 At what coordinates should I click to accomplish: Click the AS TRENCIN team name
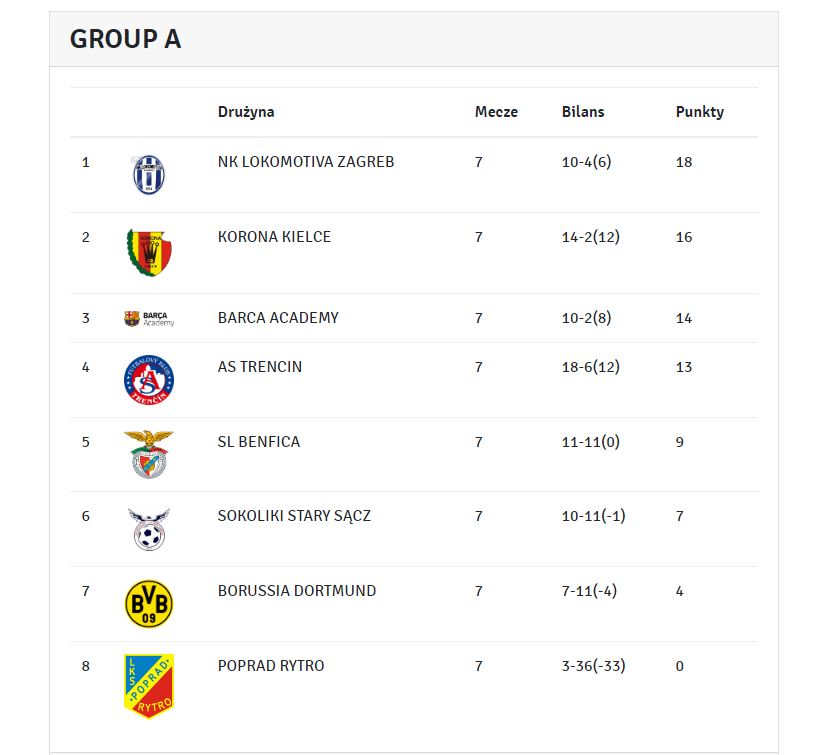(x=259, y=367)
